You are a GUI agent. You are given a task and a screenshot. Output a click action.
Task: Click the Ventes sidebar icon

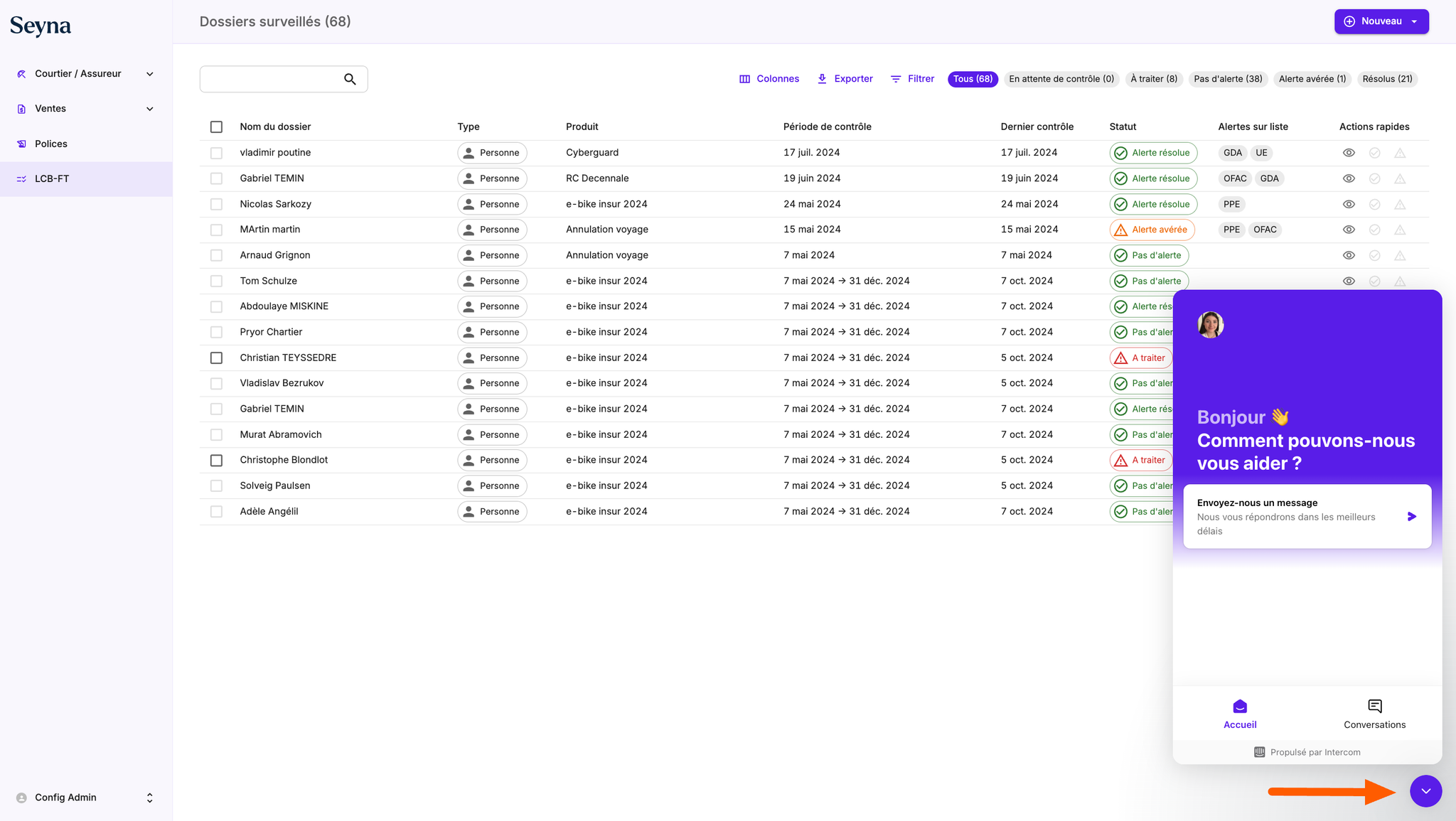[21, 109]
